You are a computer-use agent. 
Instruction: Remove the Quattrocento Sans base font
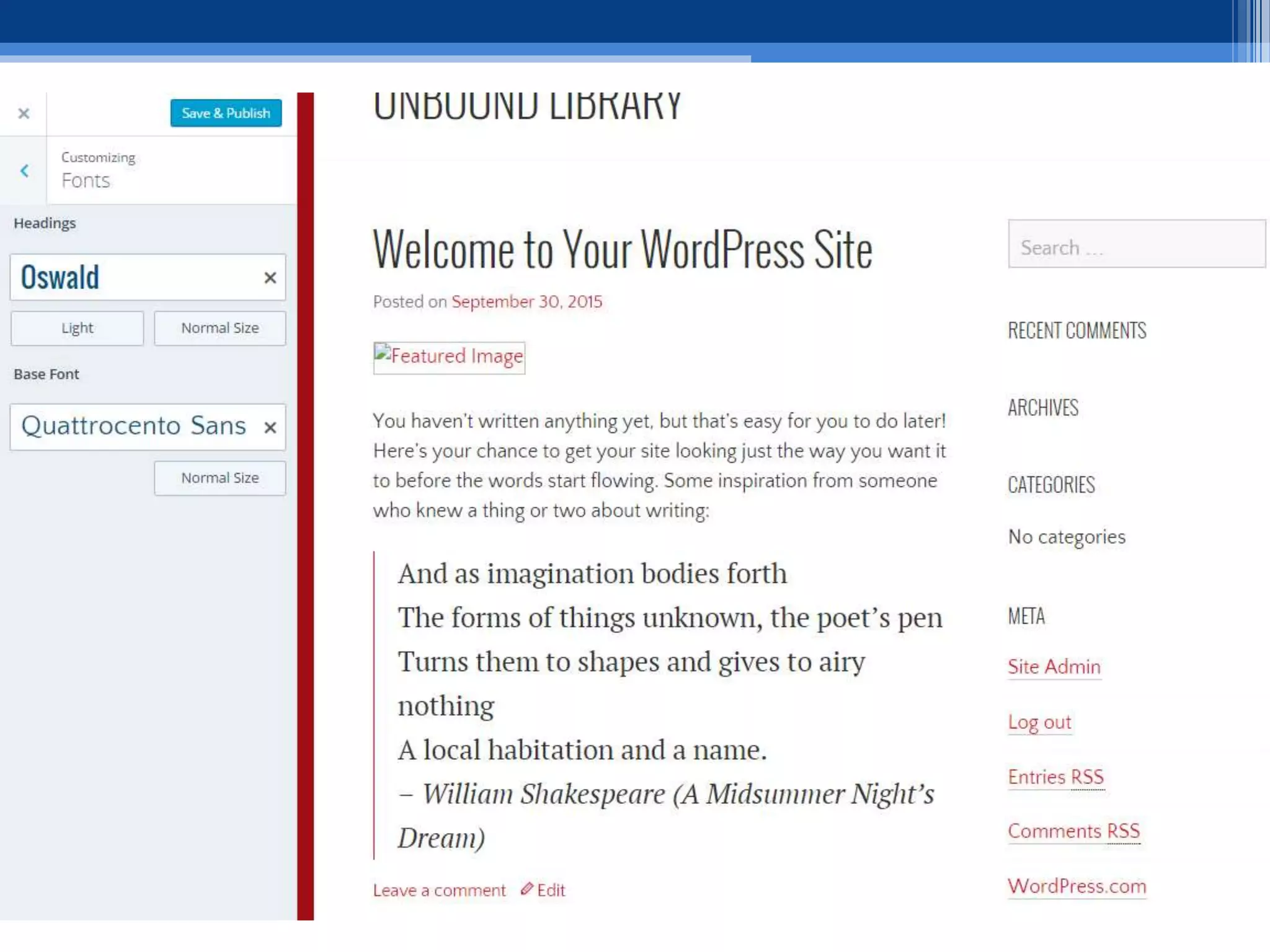coord(270,428)
